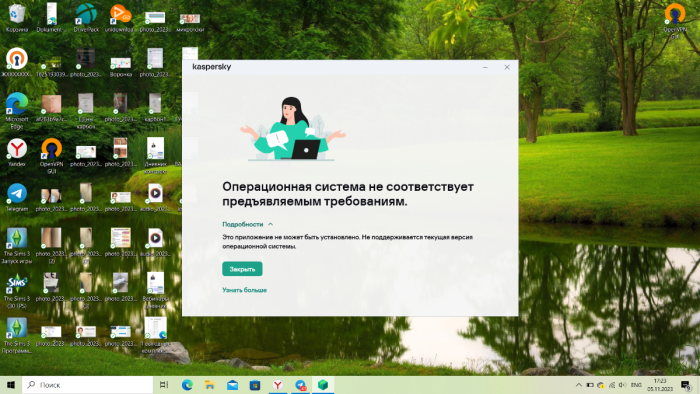
Task: Select the Дневник конспект document icon
Action: [155, 156]
